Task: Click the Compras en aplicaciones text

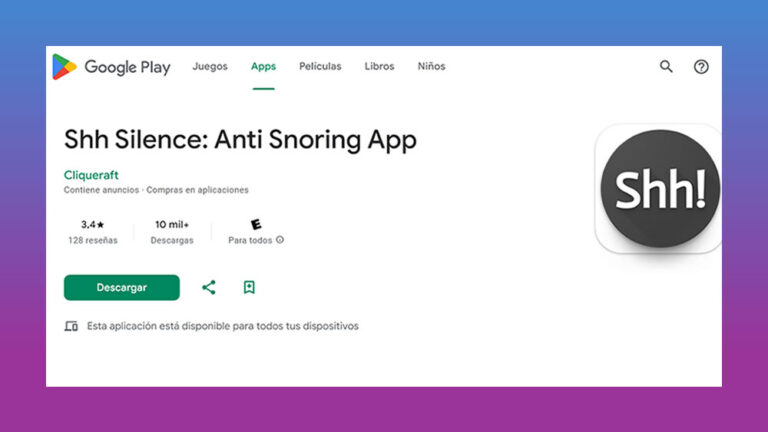Action: pyautogui.click(x=197, y=190)
